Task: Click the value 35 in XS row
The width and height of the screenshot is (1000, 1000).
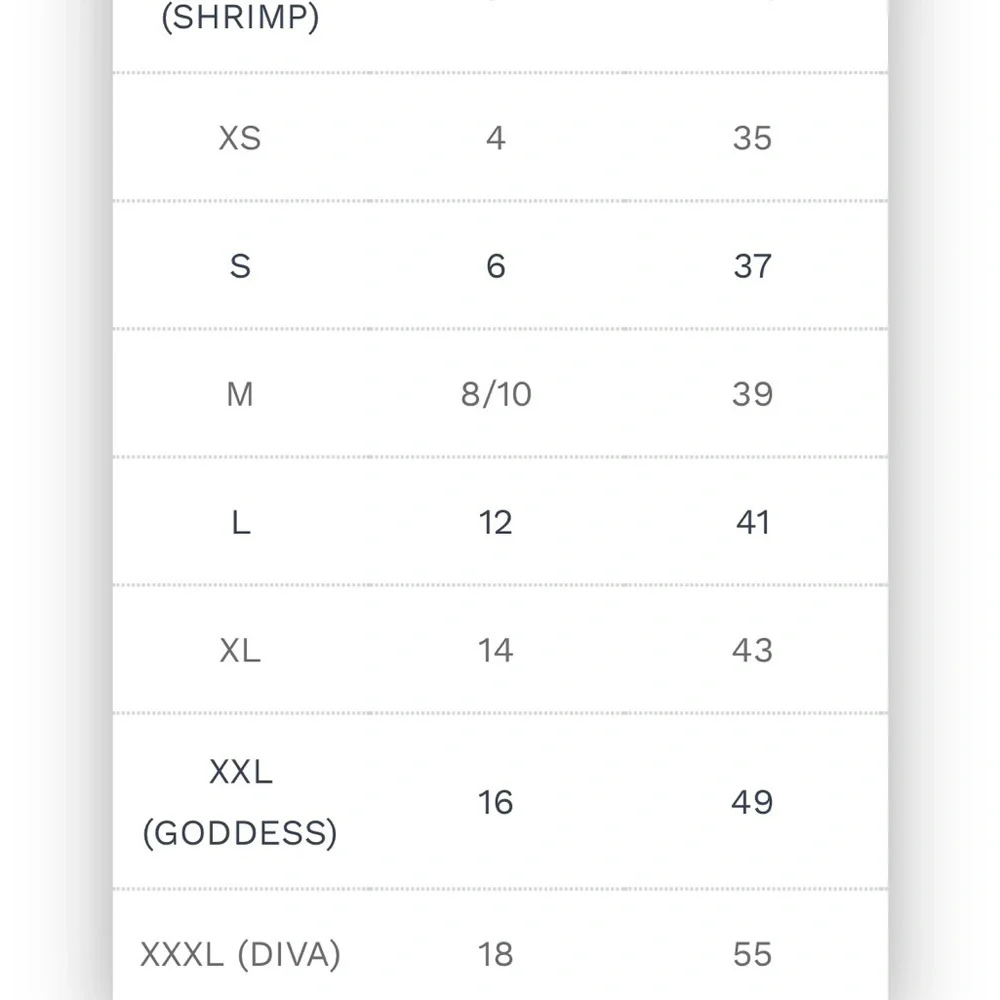Action: (752, 138)
